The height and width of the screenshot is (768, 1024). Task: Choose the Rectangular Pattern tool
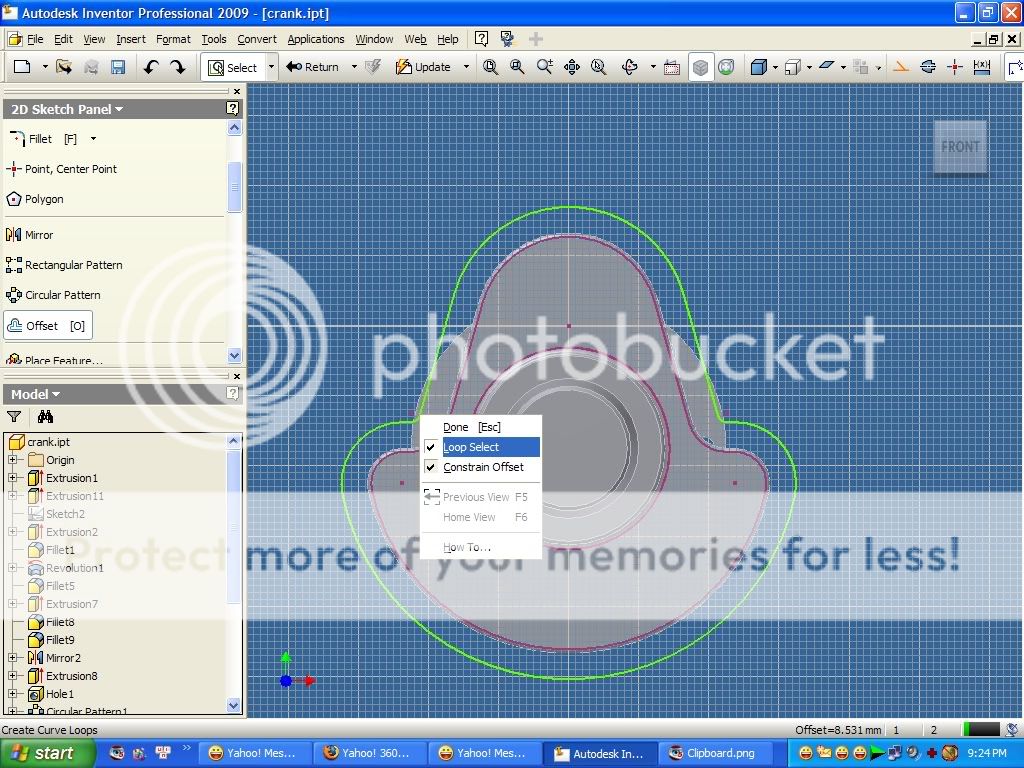[73, 265]
